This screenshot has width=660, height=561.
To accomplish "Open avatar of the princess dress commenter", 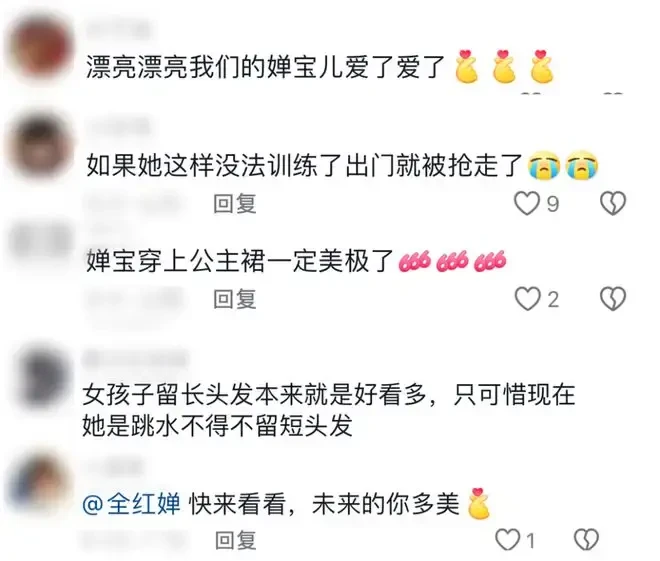I will (40, 242).
